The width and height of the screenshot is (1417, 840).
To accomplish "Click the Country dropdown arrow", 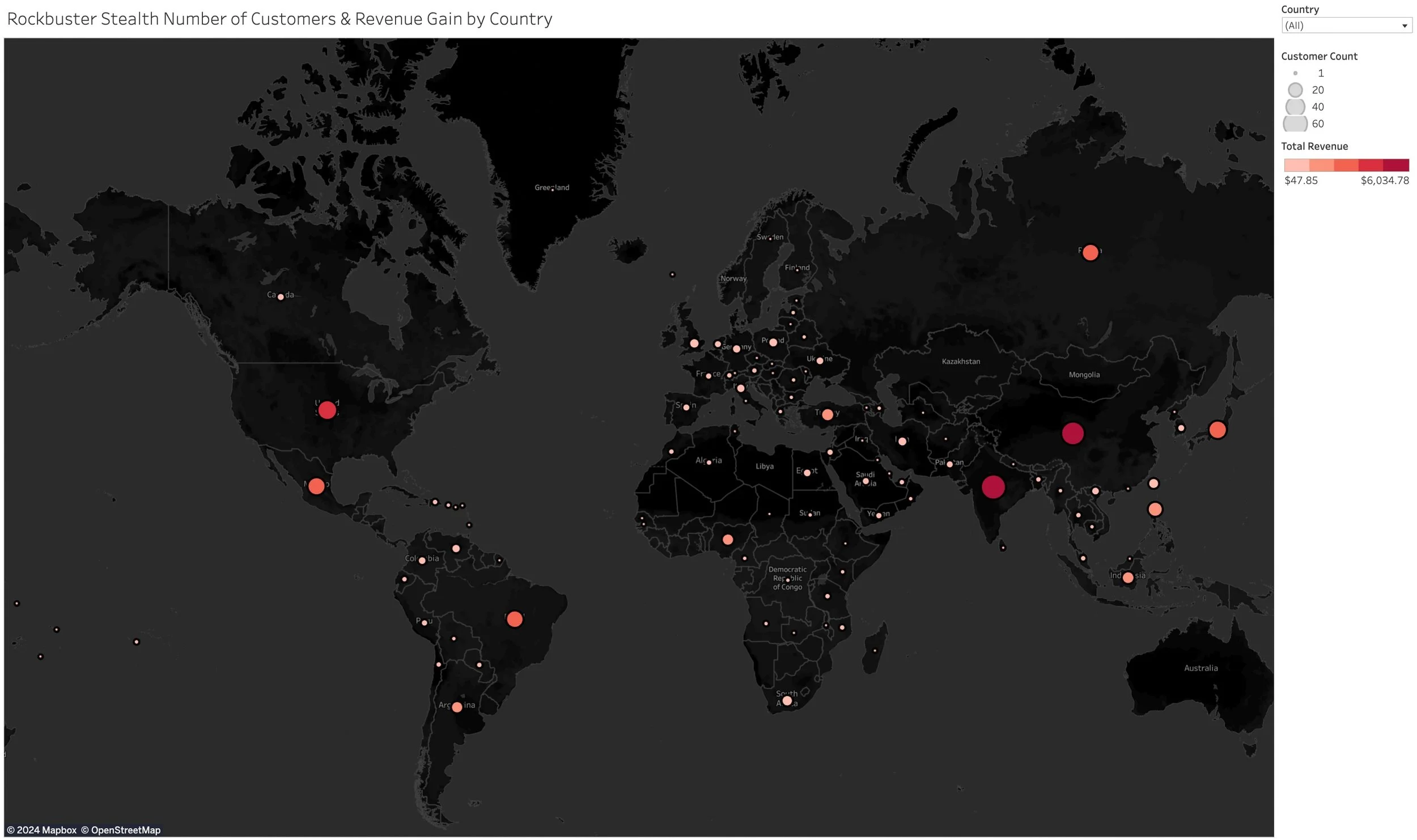I will [1405, 26].
